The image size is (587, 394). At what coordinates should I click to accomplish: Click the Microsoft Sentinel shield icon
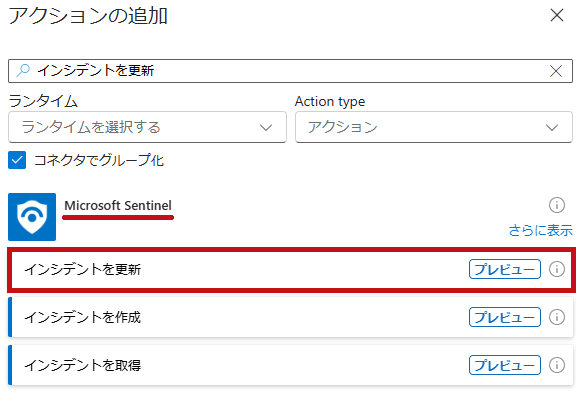[32, 217]
